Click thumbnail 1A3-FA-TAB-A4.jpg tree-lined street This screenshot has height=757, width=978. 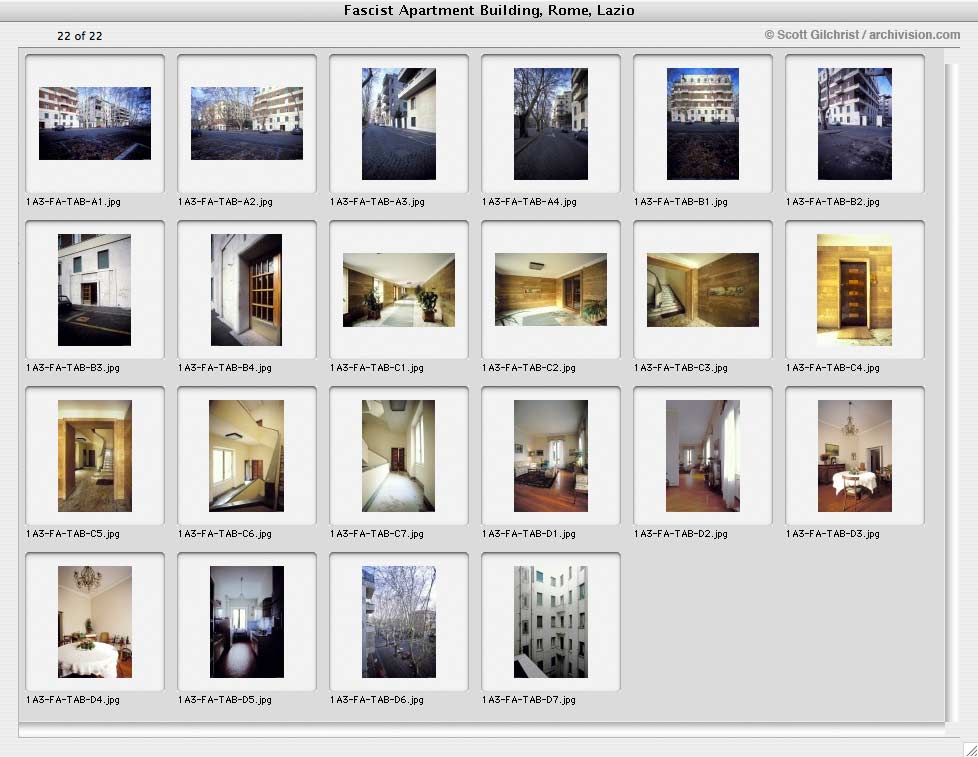coord(551,124)
